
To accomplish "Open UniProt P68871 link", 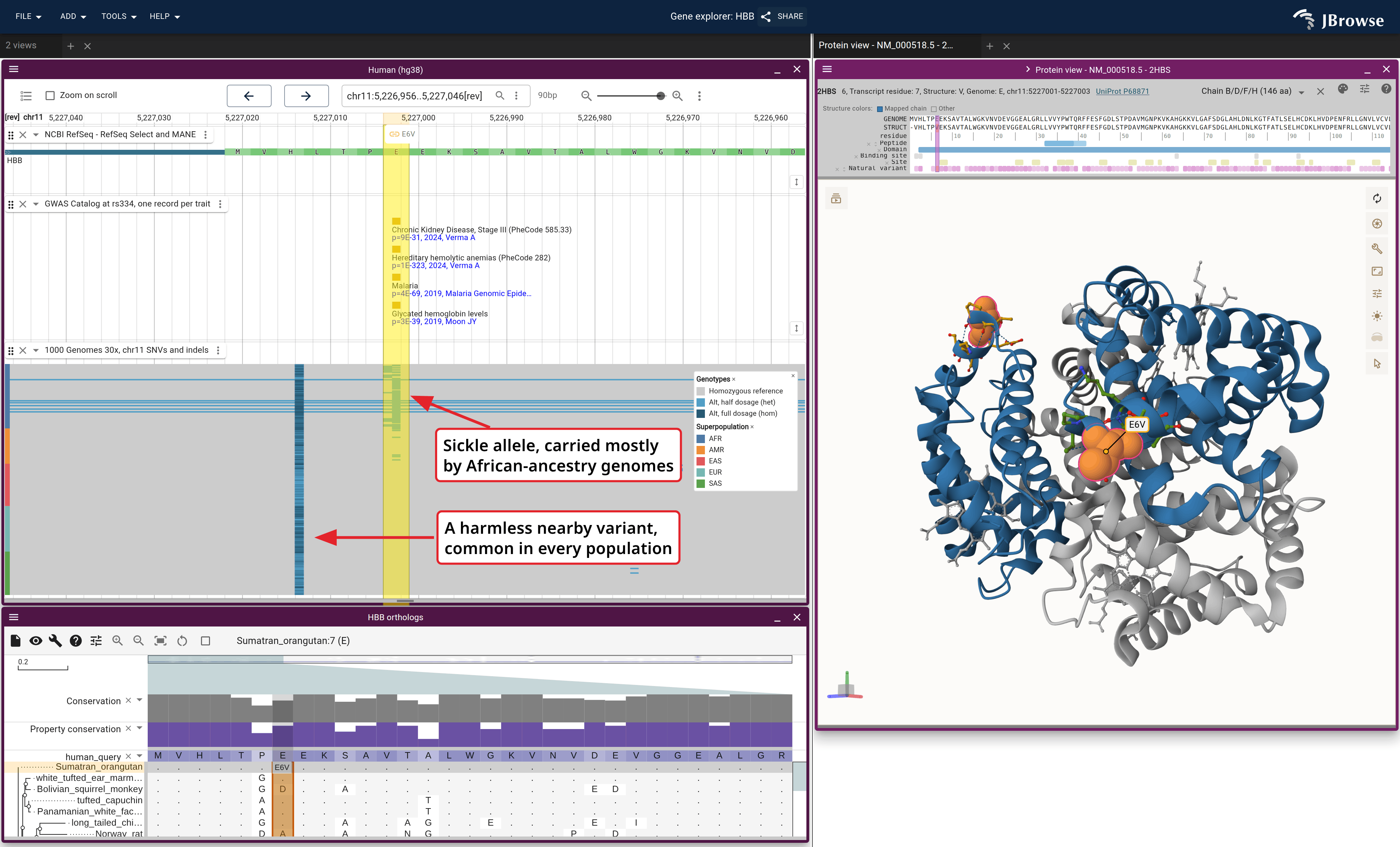I will [x=1122, y=91].
